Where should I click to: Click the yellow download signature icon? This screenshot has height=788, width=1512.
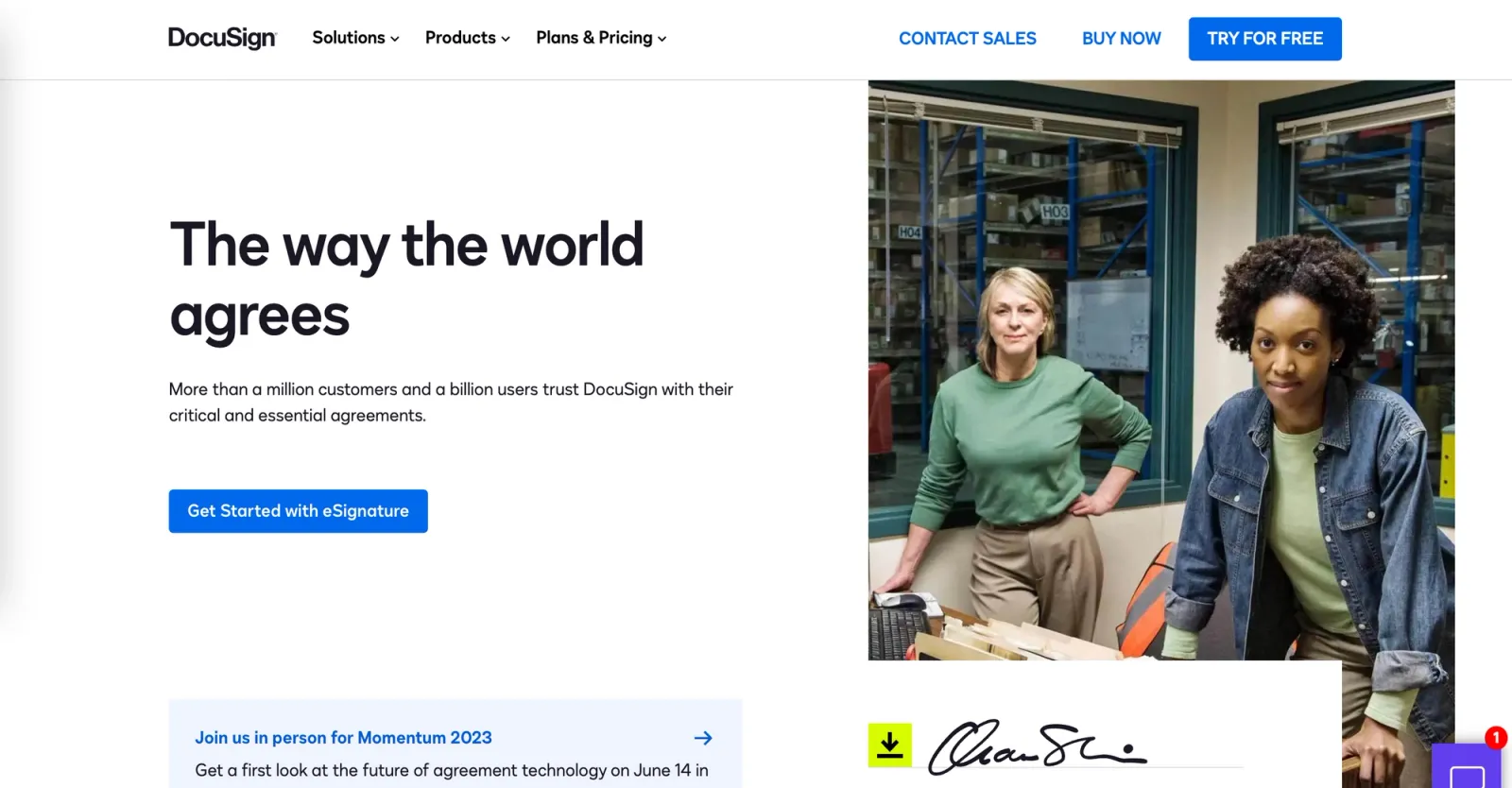coord(889,745)
